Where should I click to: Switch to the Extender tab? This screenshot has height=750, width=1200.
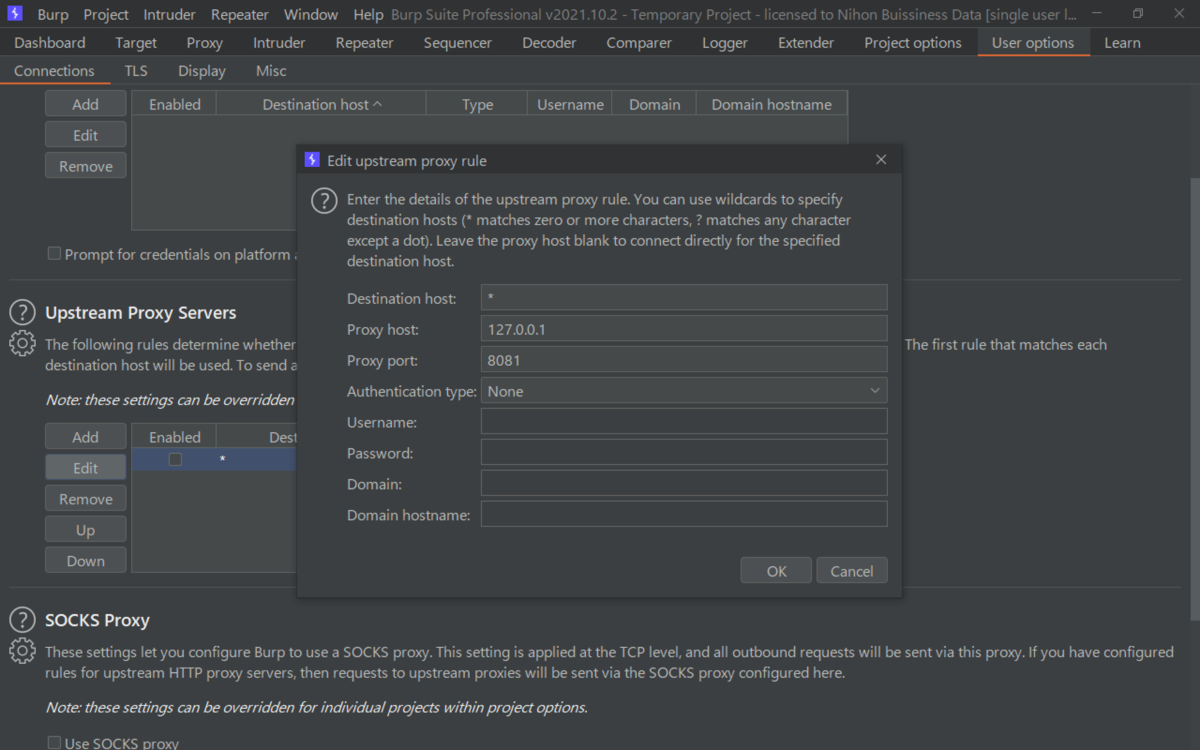point(806,43)
